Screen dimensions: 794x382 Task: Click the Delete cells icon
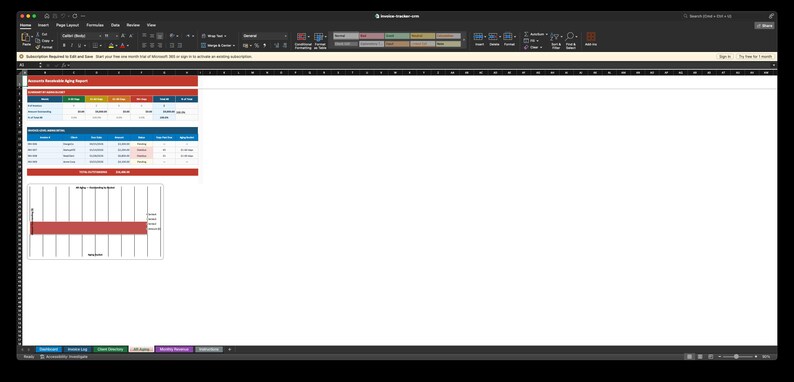(x=493, y=37)
